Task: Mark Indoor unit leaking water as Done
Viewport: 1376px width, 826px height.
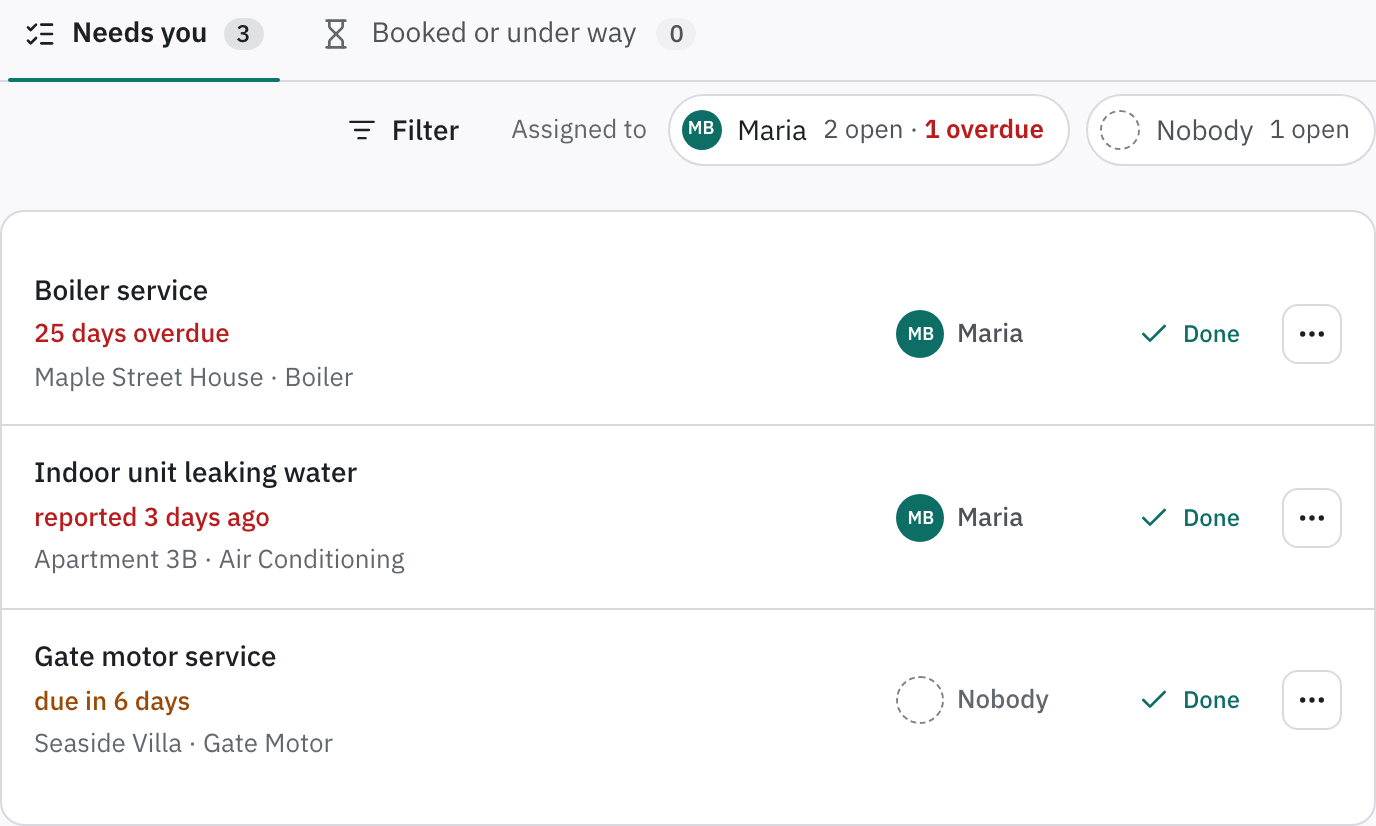Action: click(1190, 518)
